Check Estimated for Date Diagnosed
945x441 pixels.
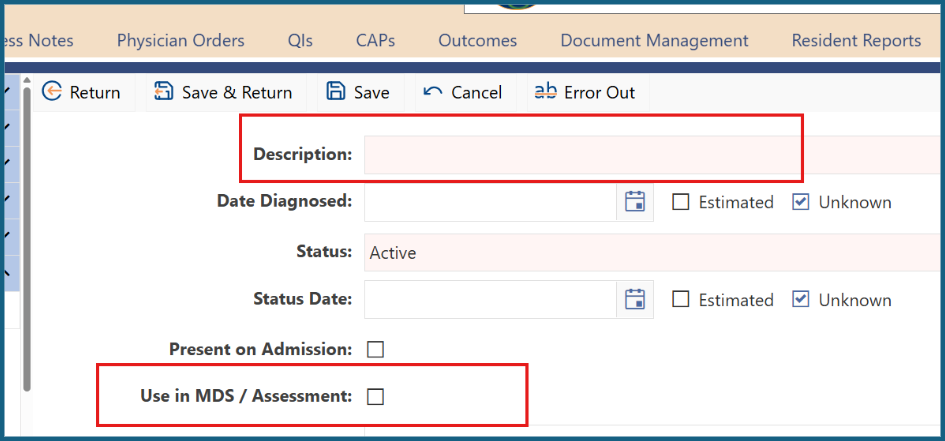pyautogui.click(x=680, y=202)
